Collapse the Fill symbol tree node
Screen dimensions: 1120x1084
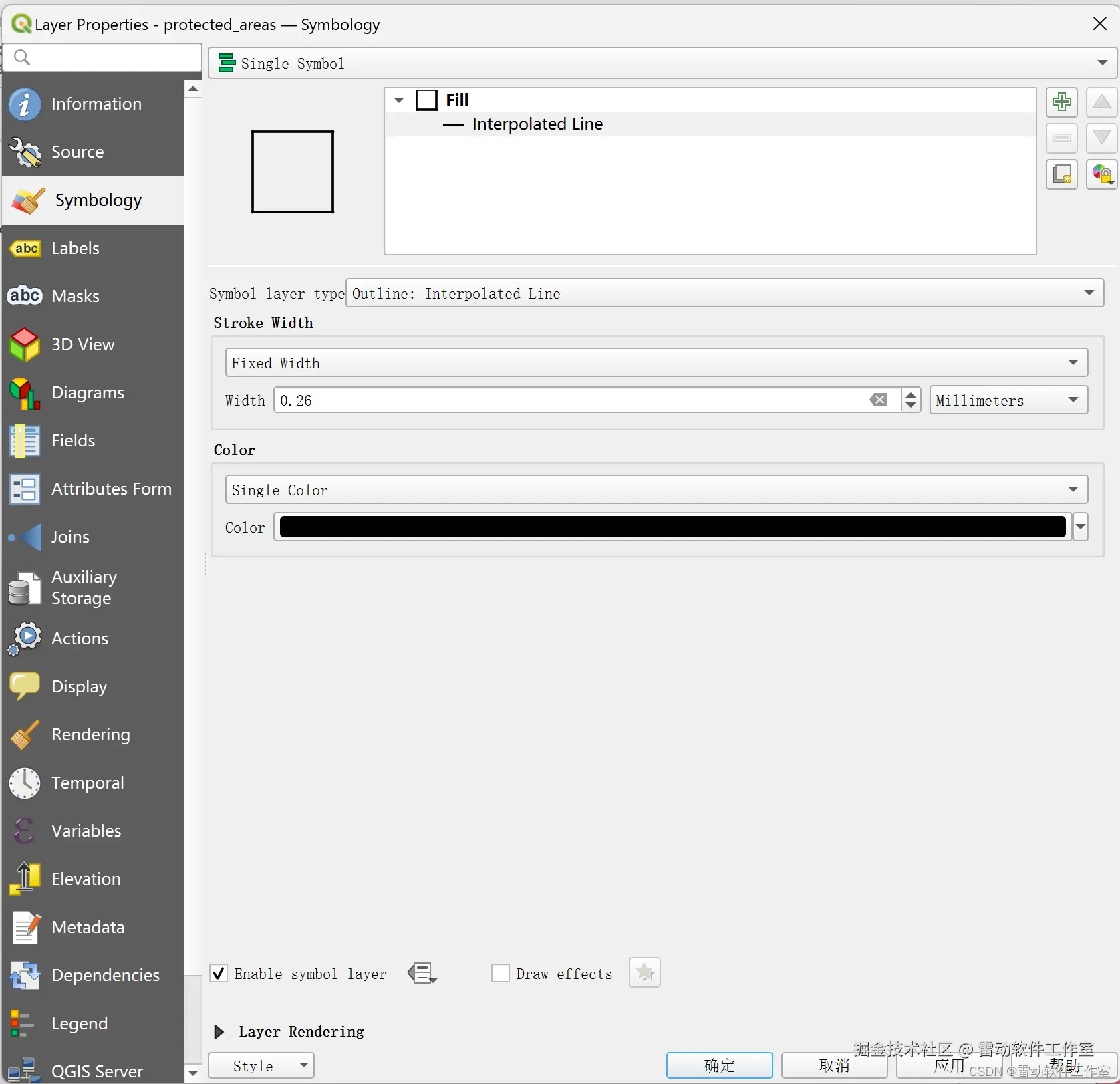pos(399,100)
